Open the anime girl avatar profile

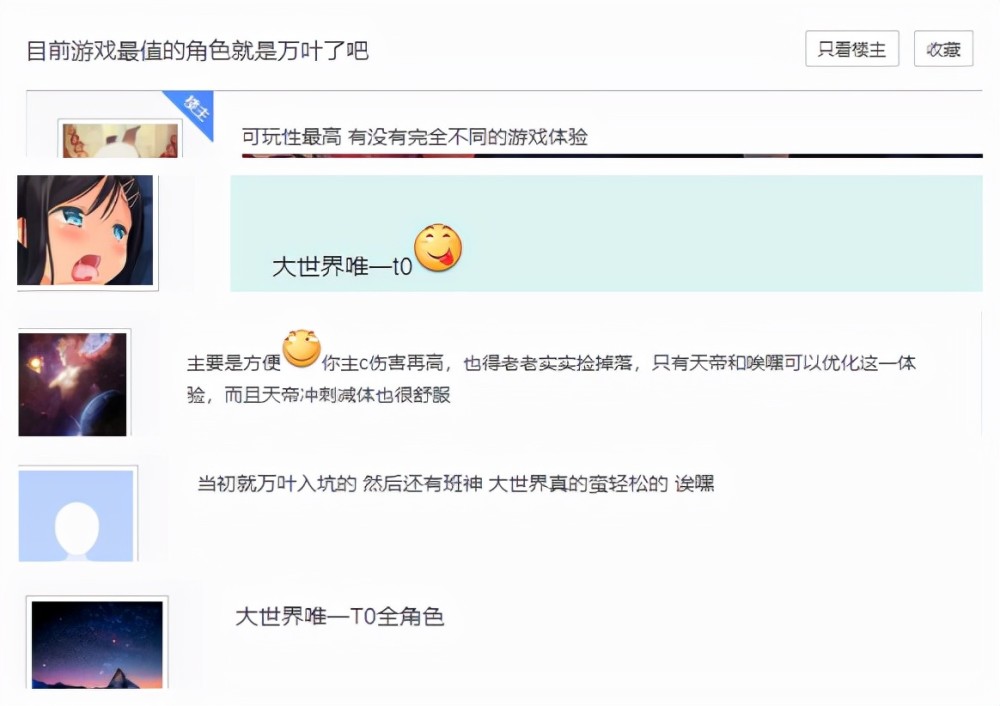pyautogui.click(x=85, y=230)
